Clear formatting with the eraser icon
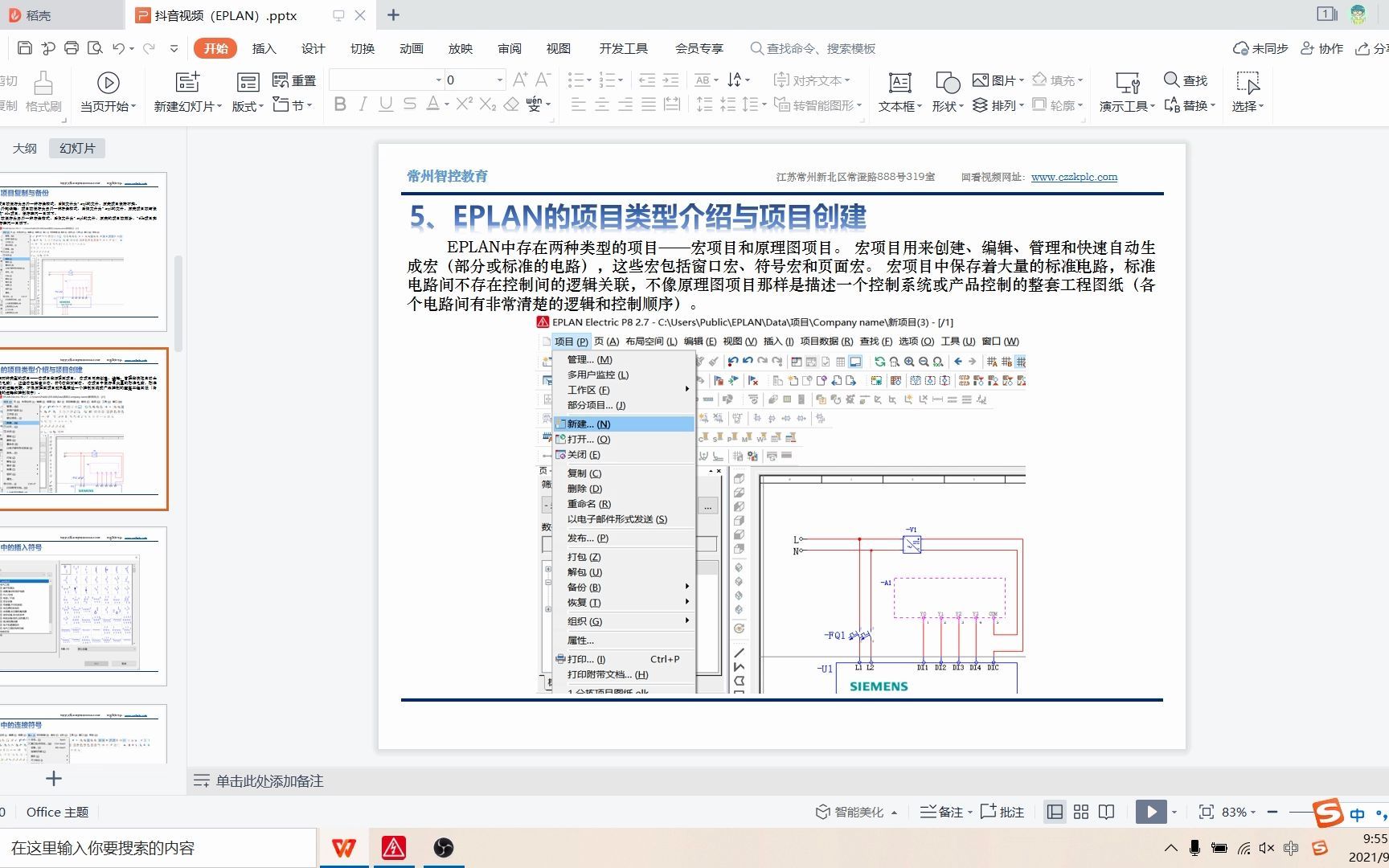The height and width of the screenshot is (868, 1389). [511, 104]
